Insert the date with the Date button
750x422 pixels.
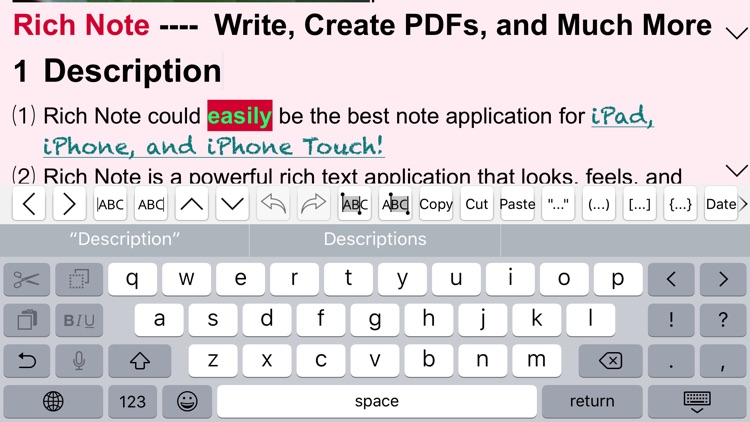click(721, 204)
